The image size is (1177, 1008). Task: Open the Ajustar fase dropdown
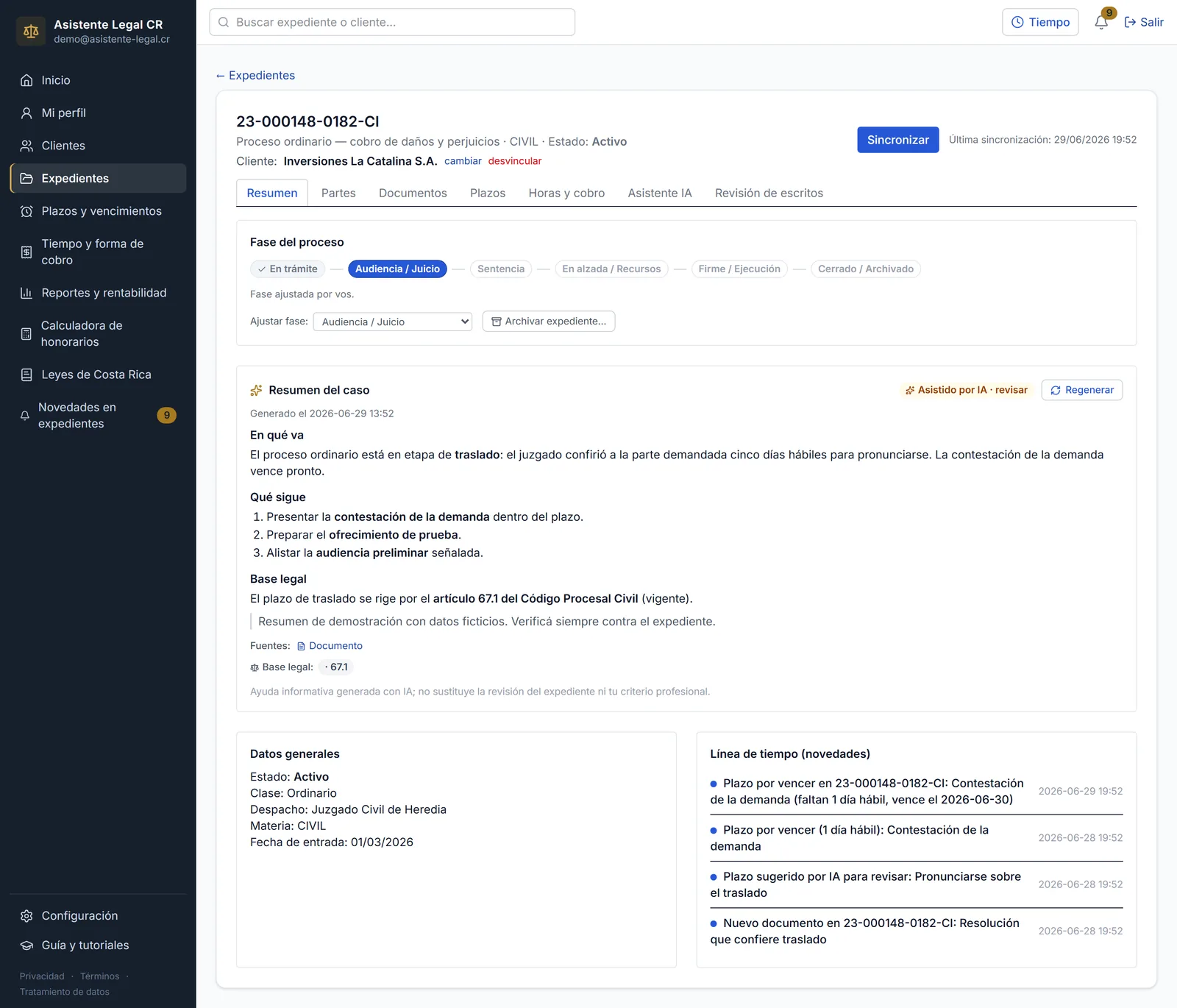coord(393,322)
